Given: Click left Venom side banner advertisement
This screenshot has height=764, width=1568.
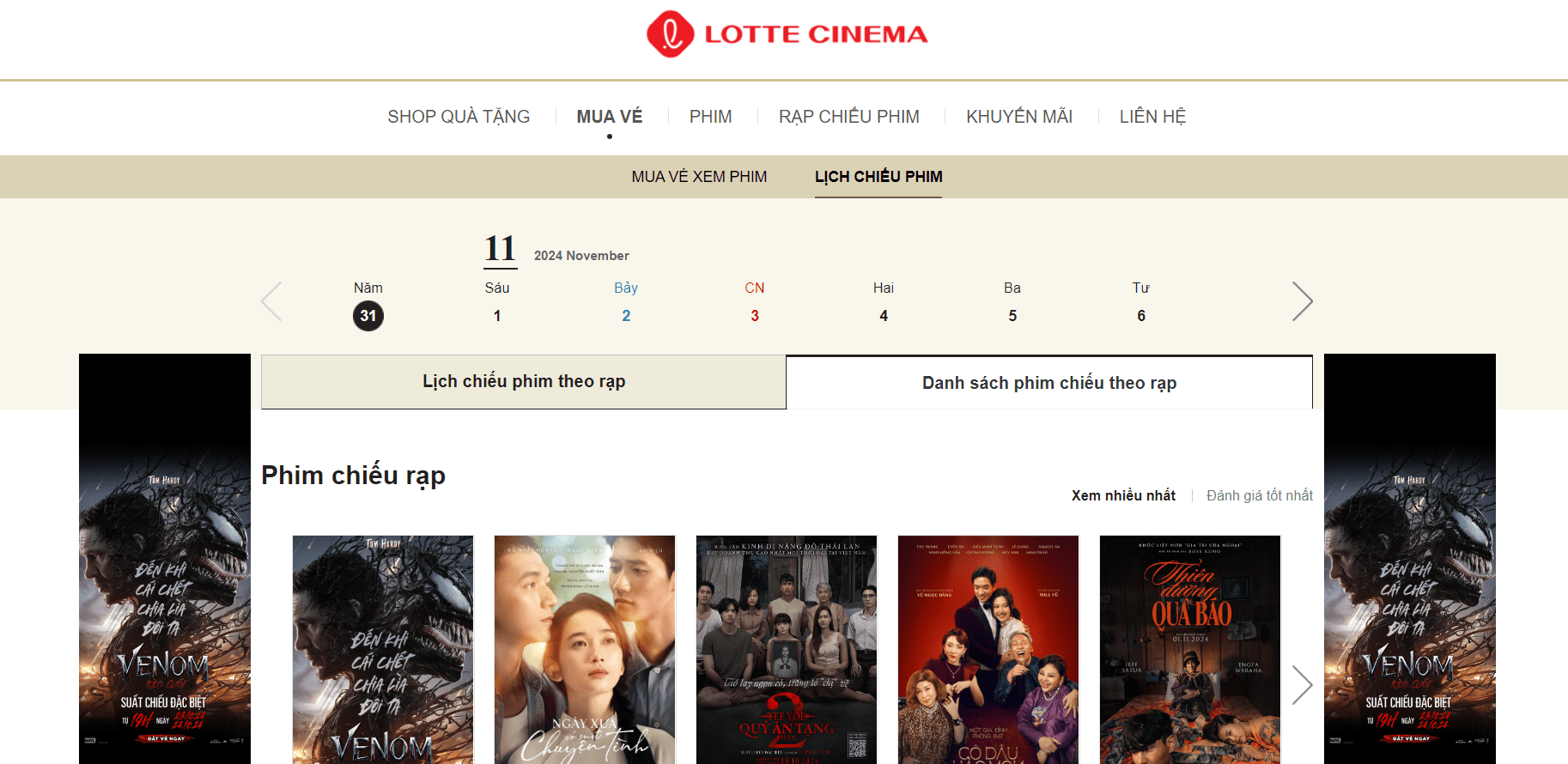Looking at the screenshot, I should click(165, 559).
